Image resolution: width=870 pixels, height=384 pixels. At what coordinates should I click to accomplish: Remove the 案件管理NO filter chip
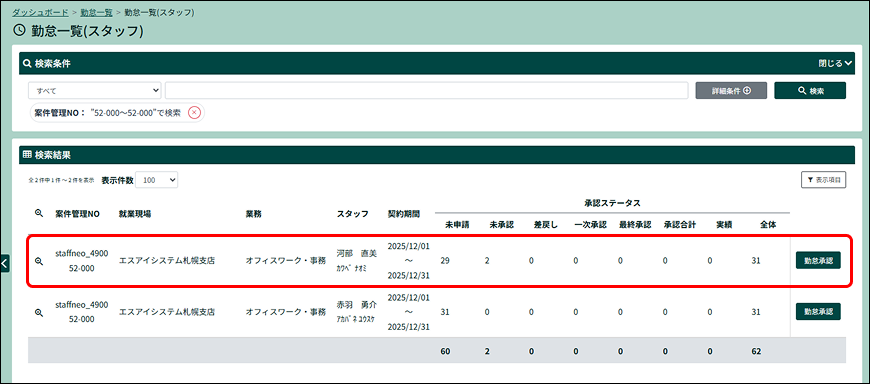click(194, 113)
